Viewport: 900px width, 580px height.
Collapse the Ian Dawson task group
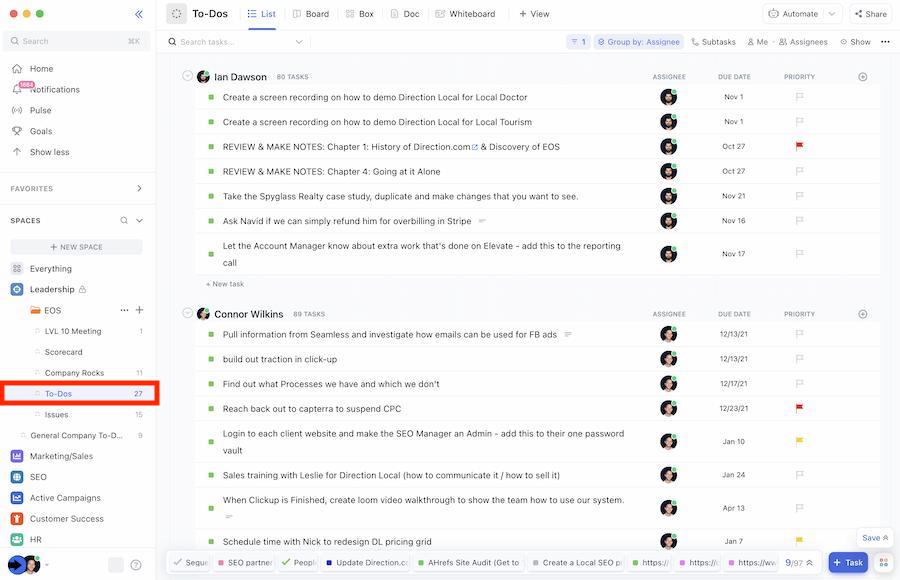186,74
